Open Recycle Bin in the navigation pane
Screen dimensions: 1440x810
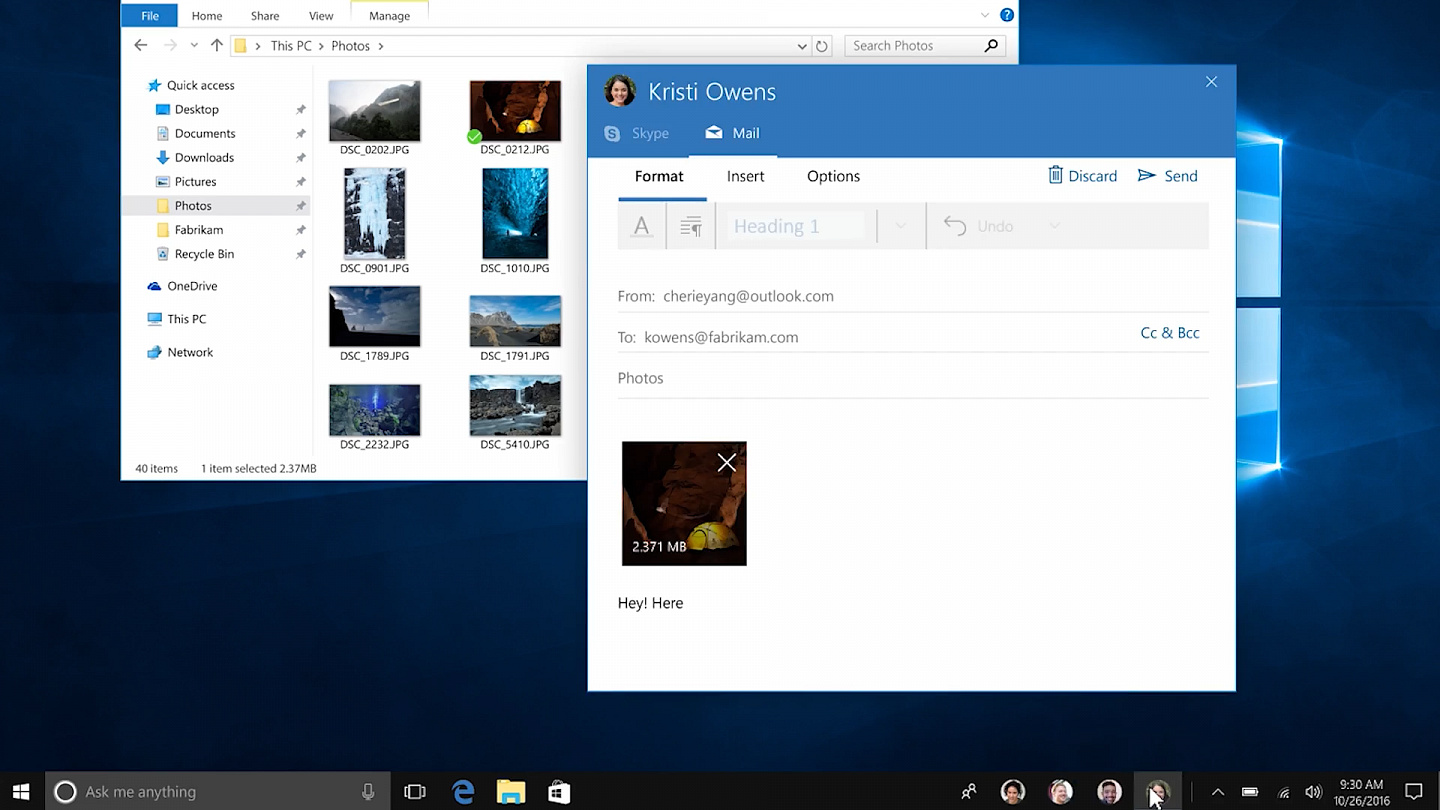click(x=195, y=254)
